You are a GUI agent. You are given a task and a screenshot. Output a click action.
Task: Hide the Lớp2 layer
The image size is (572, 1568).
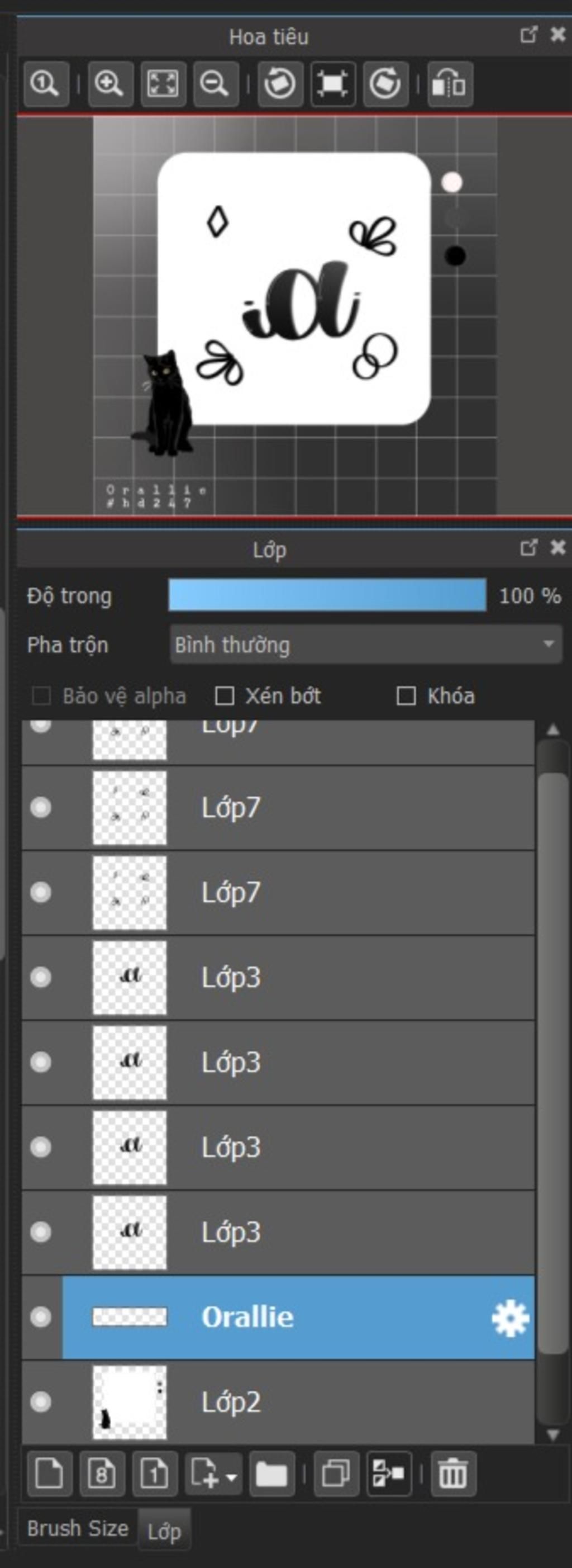[x=41, y=1402]
